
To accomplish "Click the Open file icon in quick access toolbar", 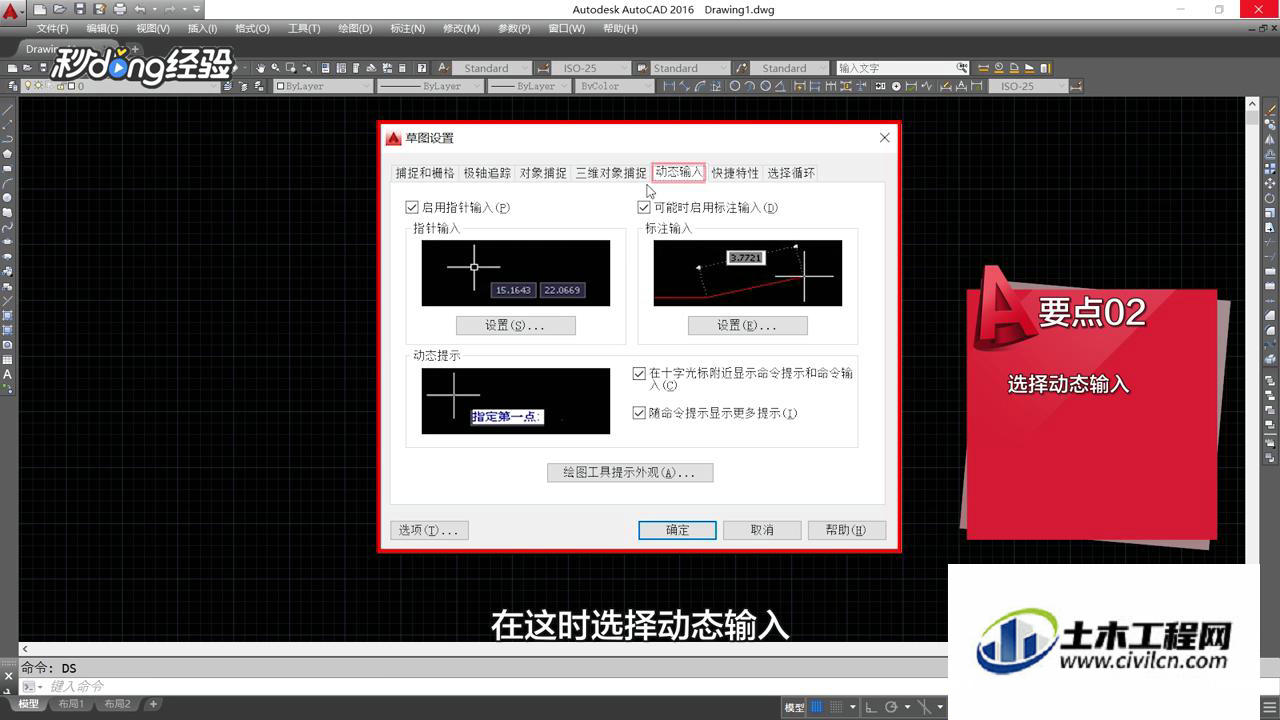I will [60, 9].
